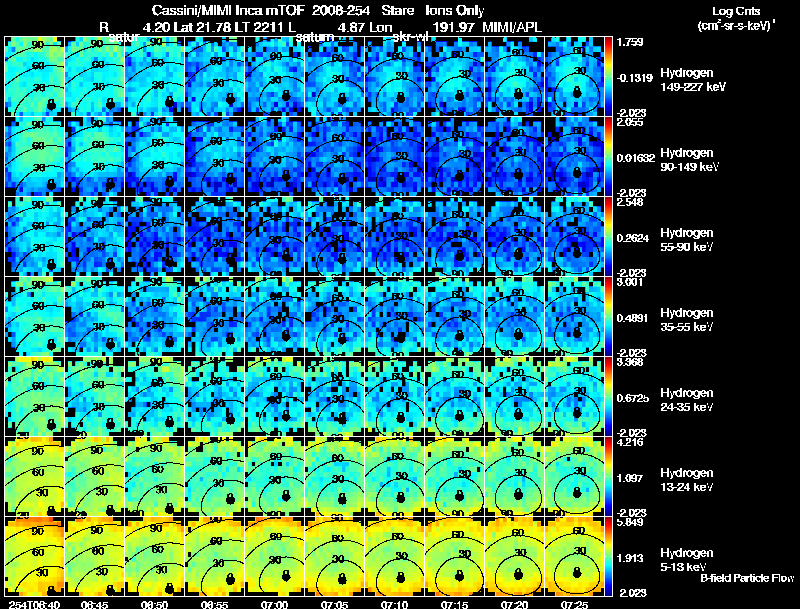Click the '2.055' colorbar maximum value
This screenshot has height=609, width=800.
click(x=630, y=122)
